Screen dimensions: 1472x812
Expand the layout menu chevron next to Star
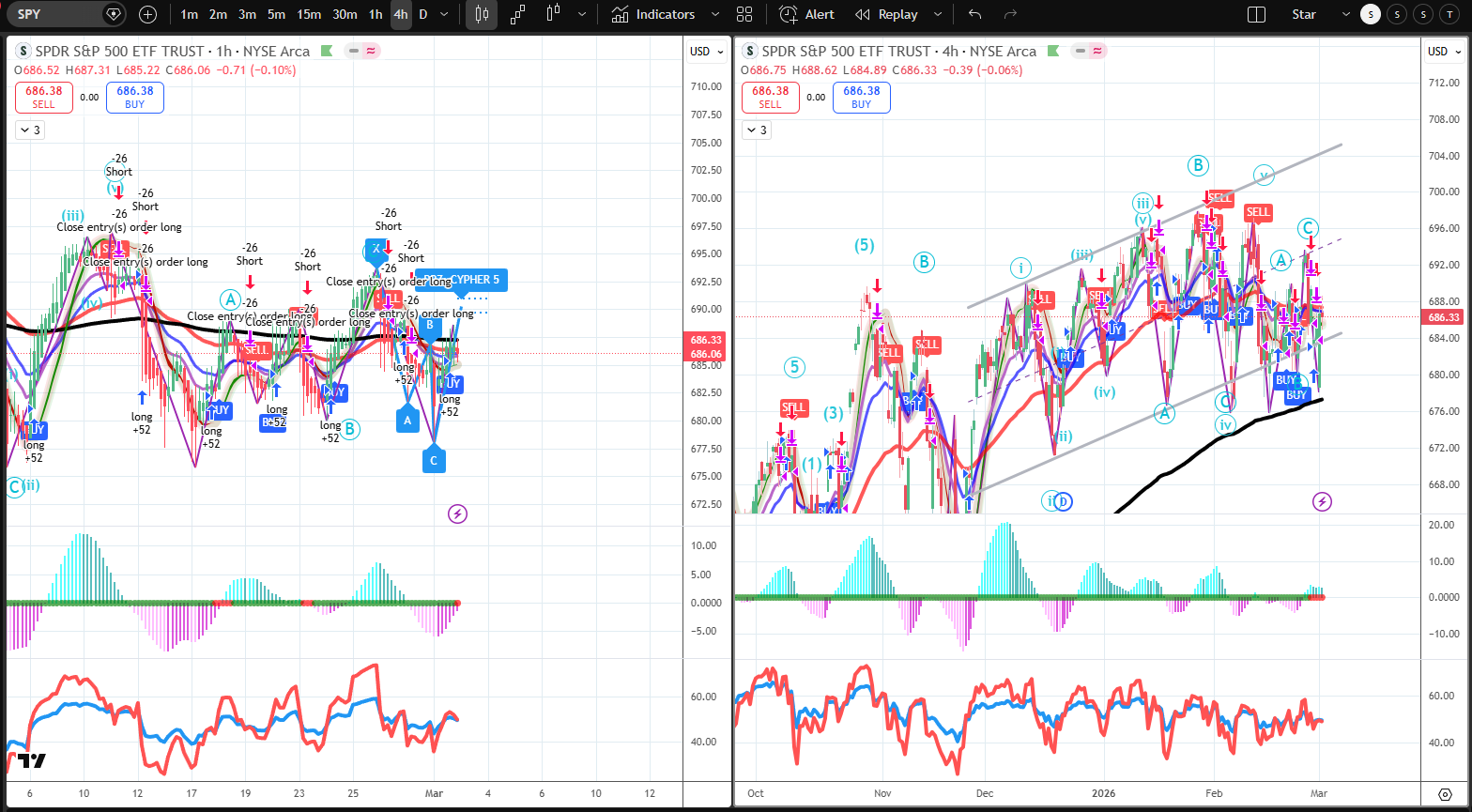coord(1346,14)
